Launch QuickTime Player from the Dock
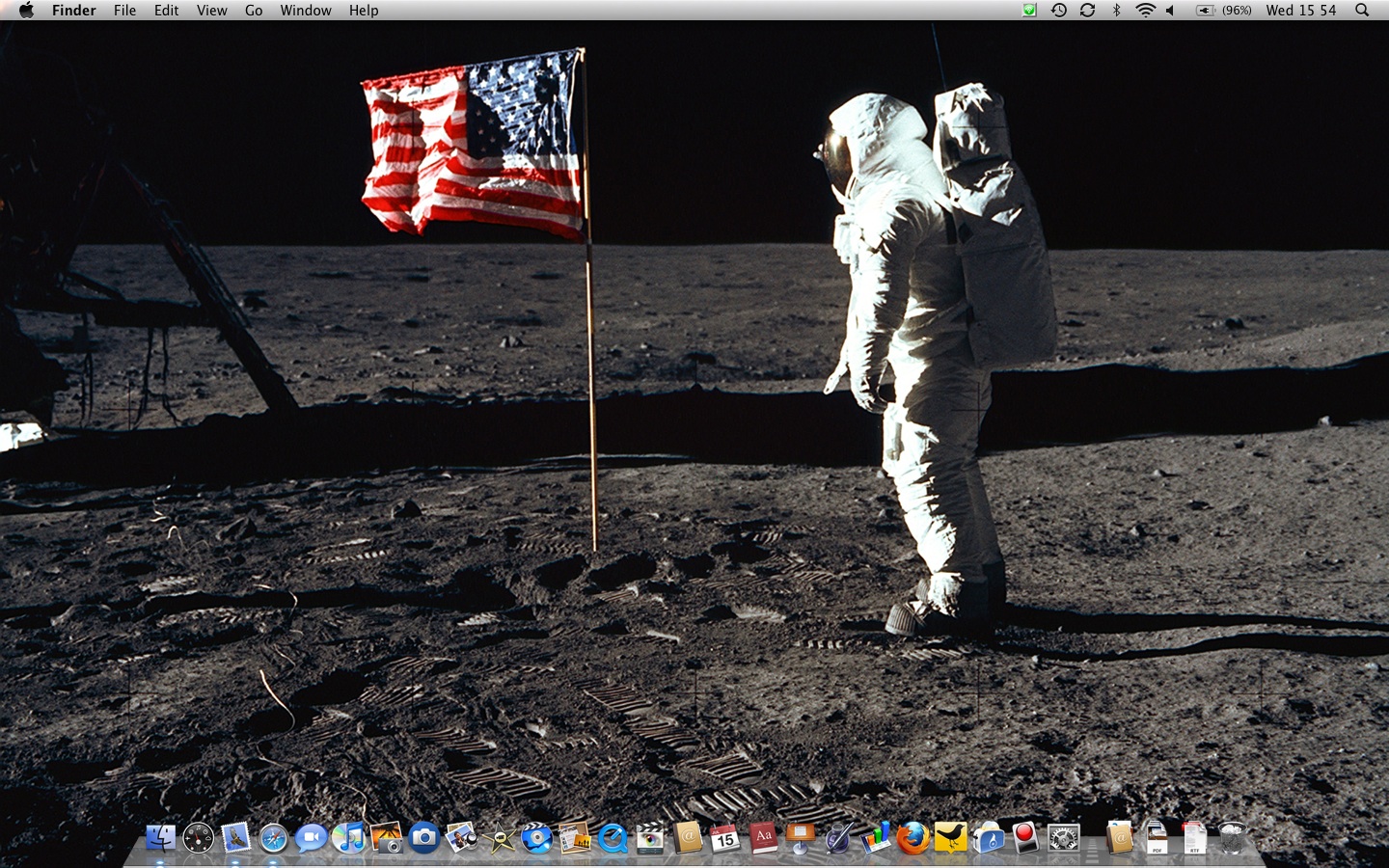The height and width of the screenshot is (868, 1389). [613, 837]
